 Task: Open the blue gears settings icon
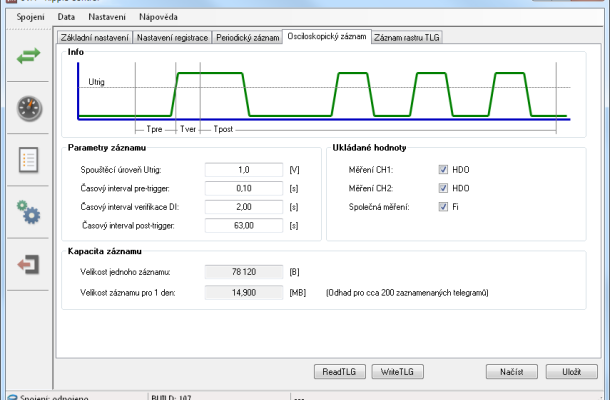click(x=27, y=212)
